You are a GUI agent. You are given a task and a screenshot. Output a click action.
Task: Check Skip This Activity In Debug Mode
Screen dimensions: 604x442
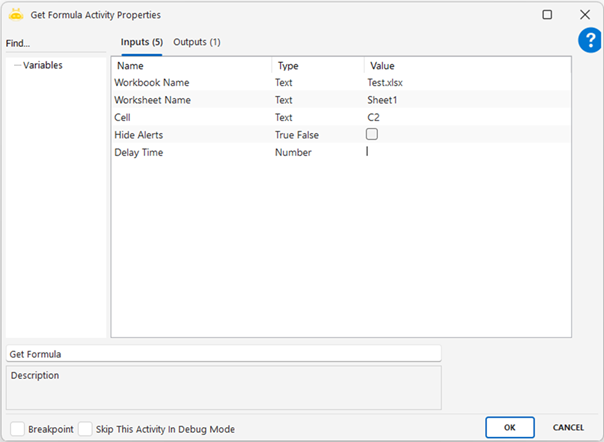pos(85,428)
